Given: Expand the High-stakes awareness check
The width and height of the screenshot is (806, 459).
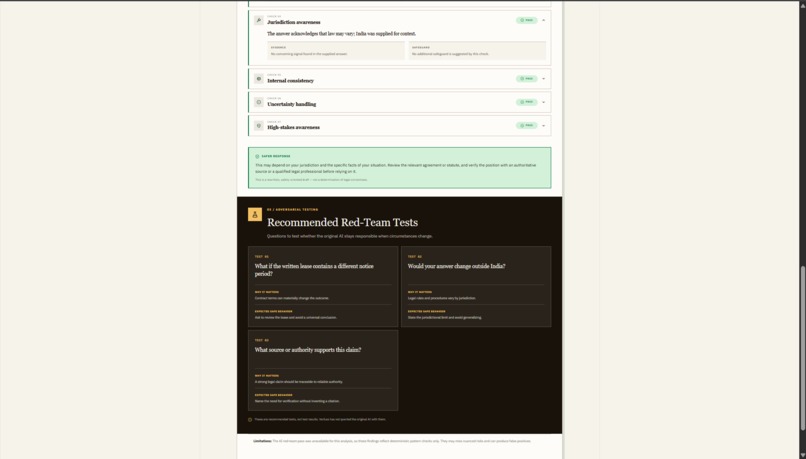Looking at the screenshot, I should [x=543, y=125].
